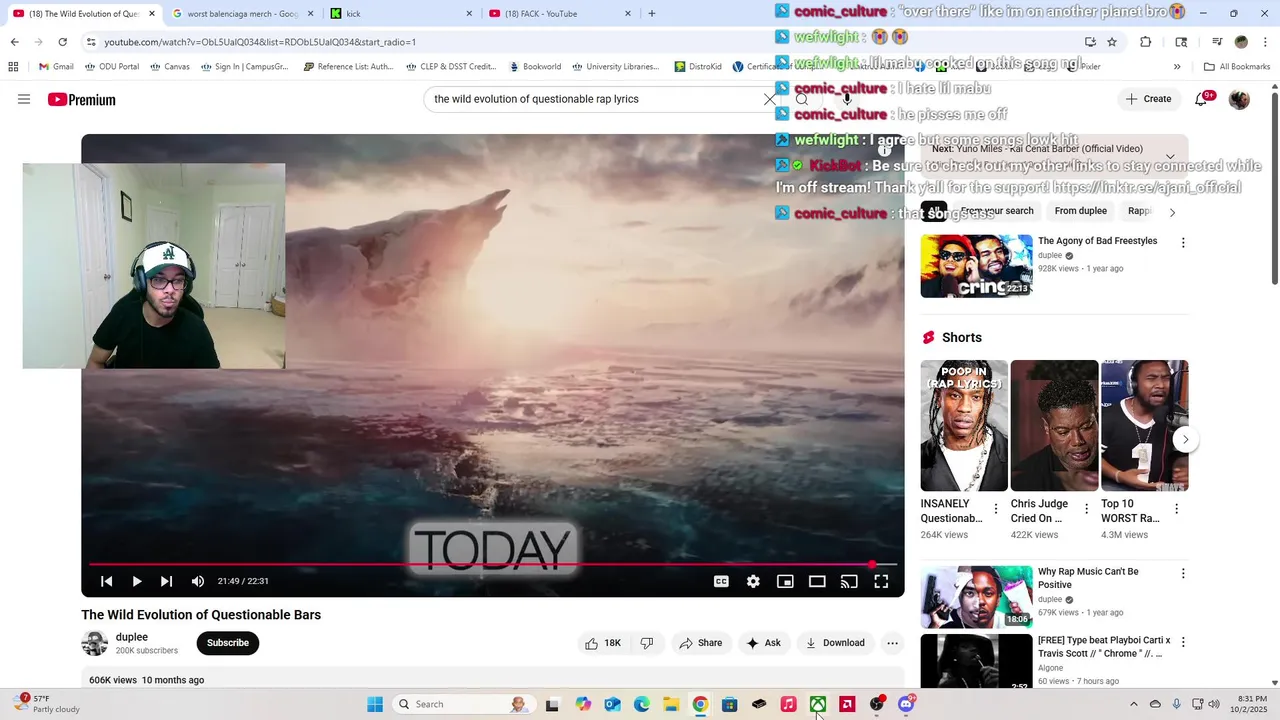Share this video
1280x720 pixels.
tap(700, 643)
